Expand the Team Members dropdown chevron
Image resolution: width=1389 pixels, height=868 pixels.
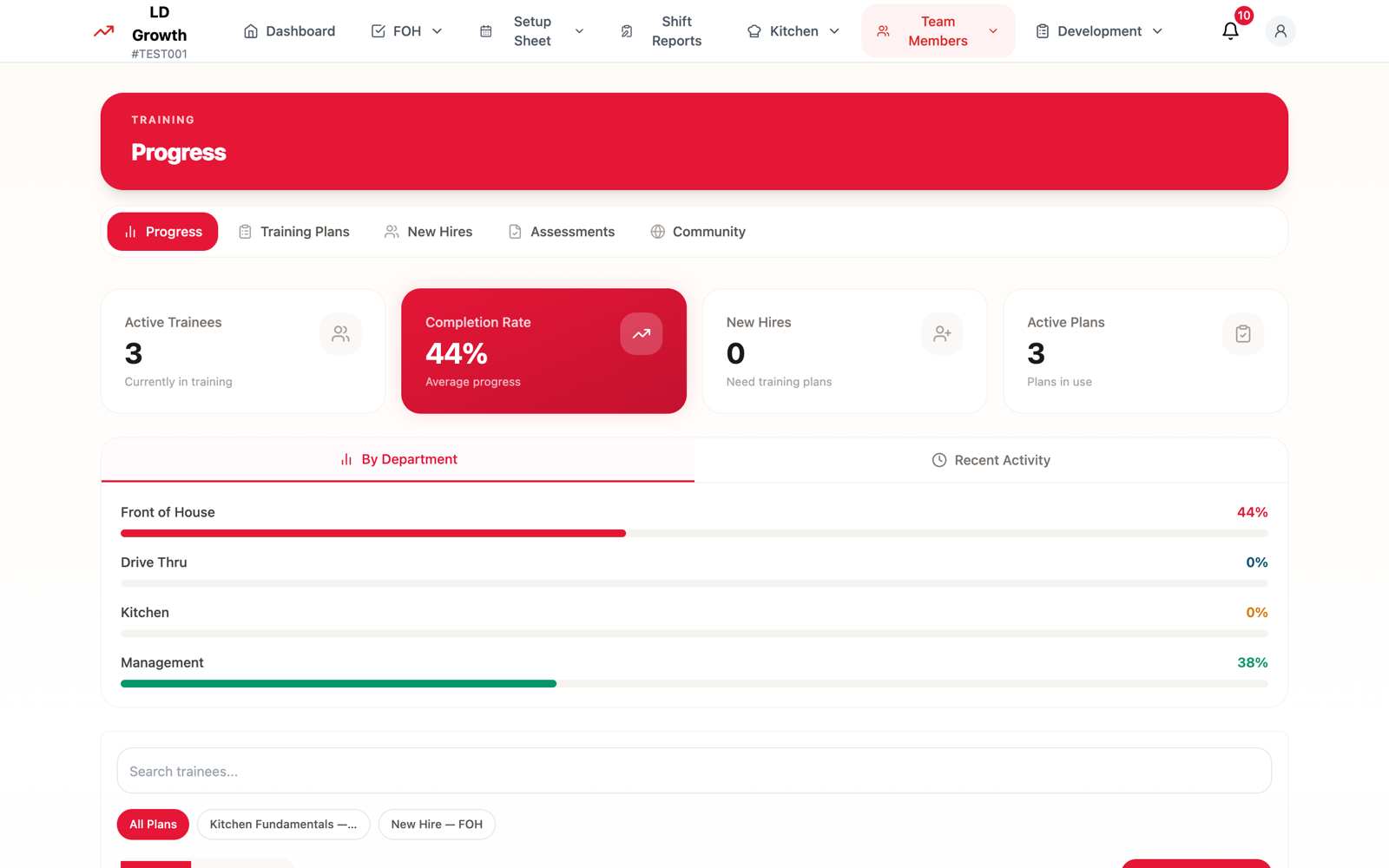993,31
